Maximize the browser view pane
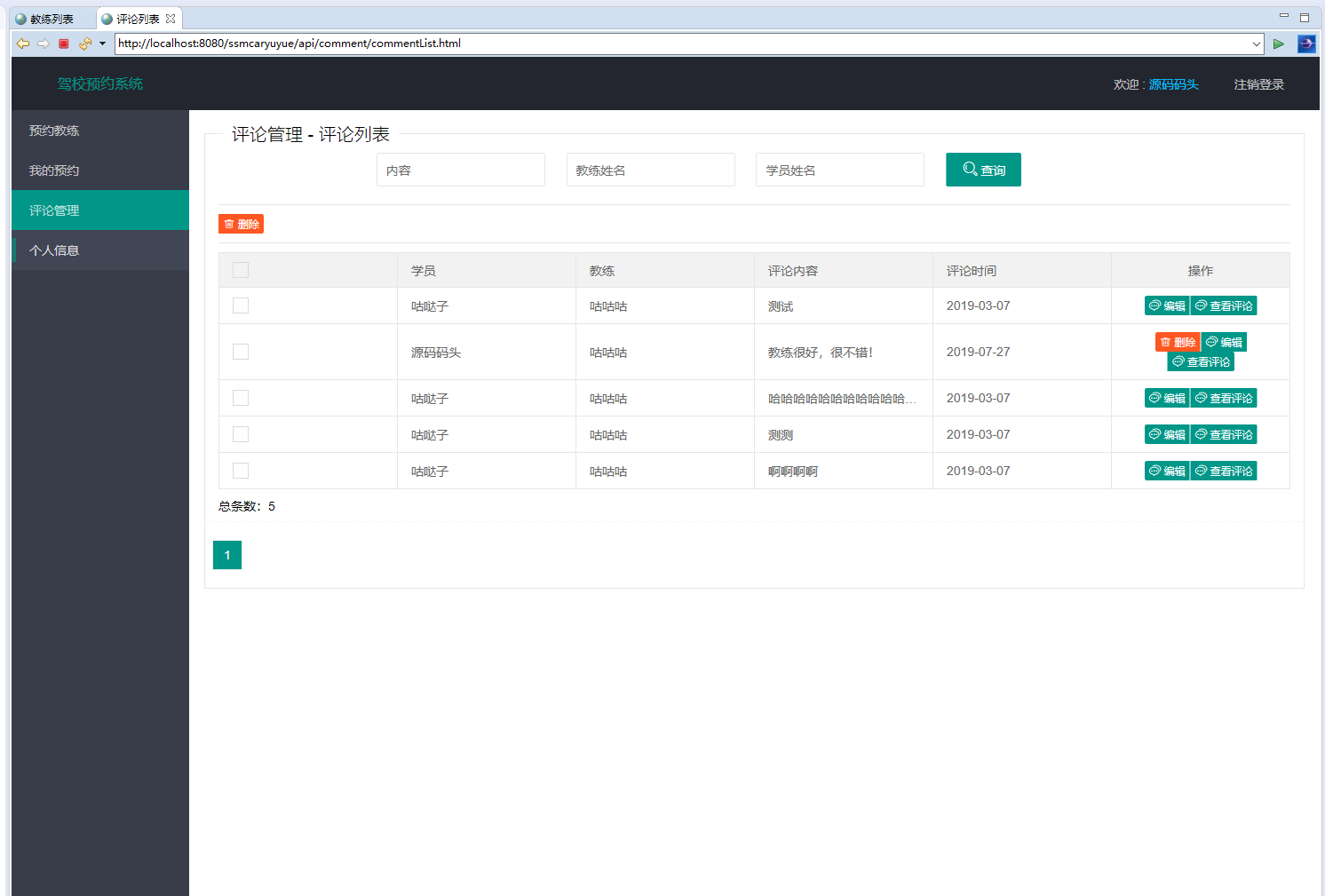This screenshot has width=1325, height=896. click(x=1305, y=17)
